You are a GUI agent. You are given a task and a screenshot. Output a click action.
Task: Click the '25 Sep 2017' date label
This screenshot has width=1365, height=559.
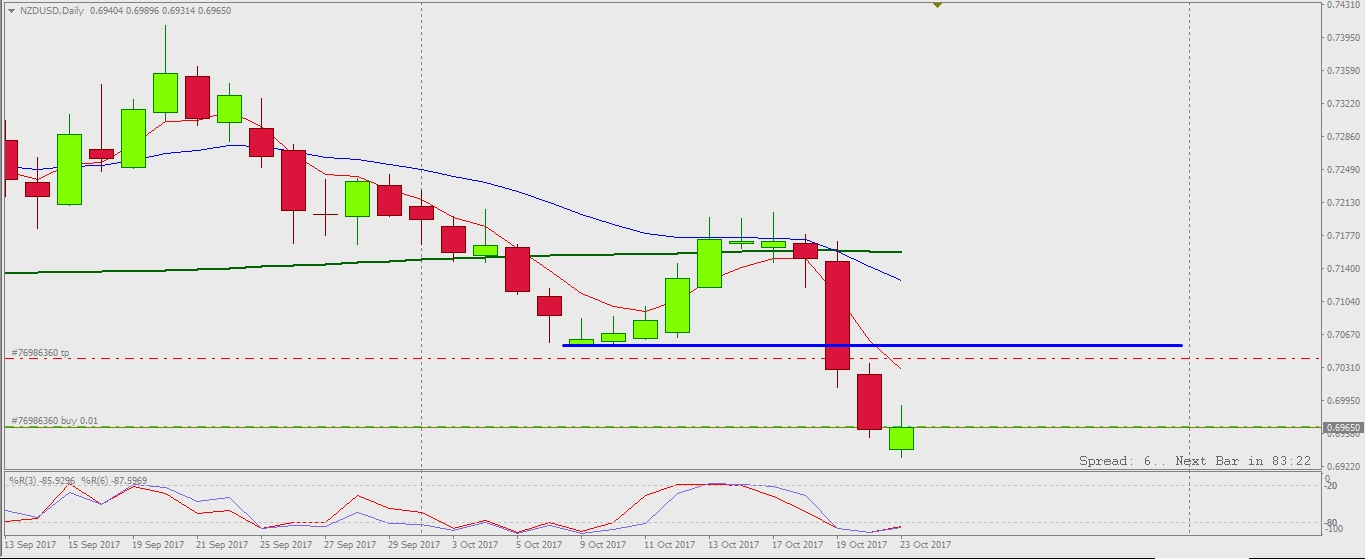tap(285, 545)
